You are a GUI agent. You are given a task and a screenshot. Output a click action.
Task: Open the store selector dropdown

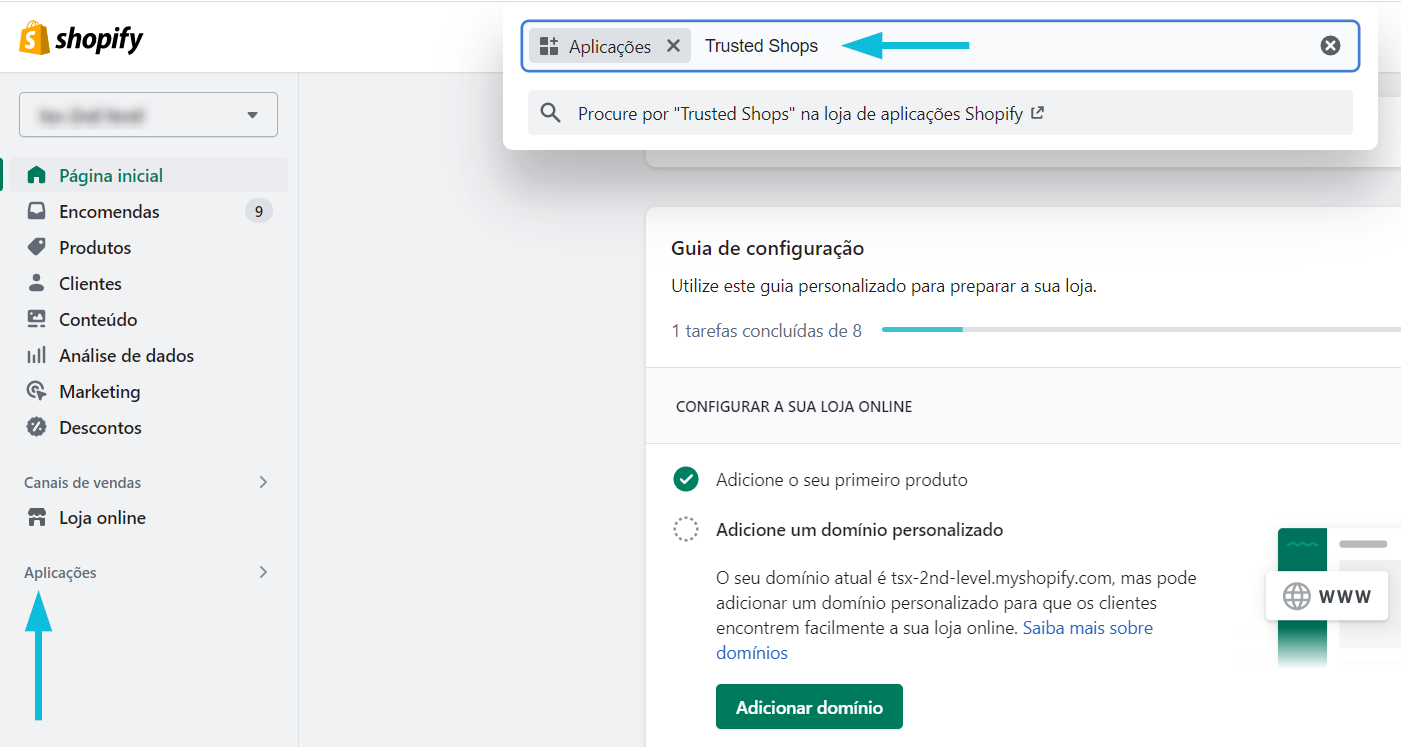click(x=148, y=115)
